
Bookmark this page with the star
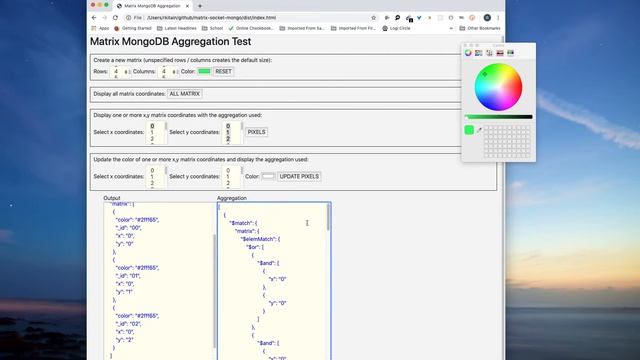373,18
